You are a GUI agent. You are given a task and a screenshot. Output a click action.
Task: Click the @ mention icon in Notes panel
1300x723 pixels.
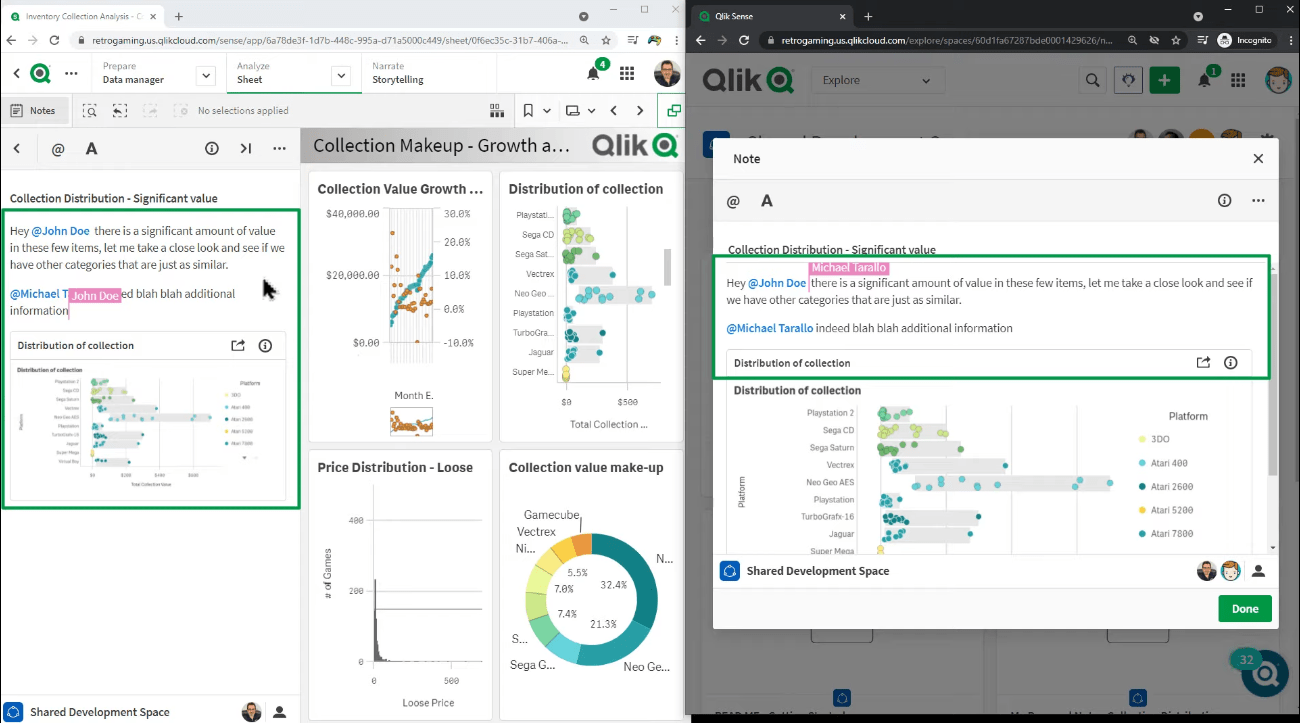point(57,148)
